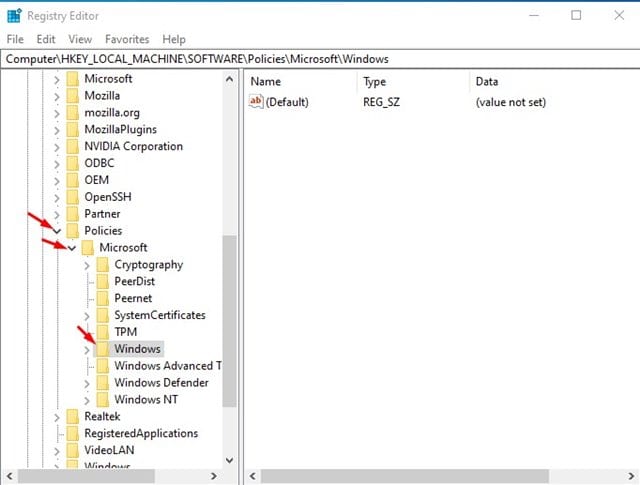
Task: Click the NVIDIA Corporation folder icon
Action: (73, 146)
